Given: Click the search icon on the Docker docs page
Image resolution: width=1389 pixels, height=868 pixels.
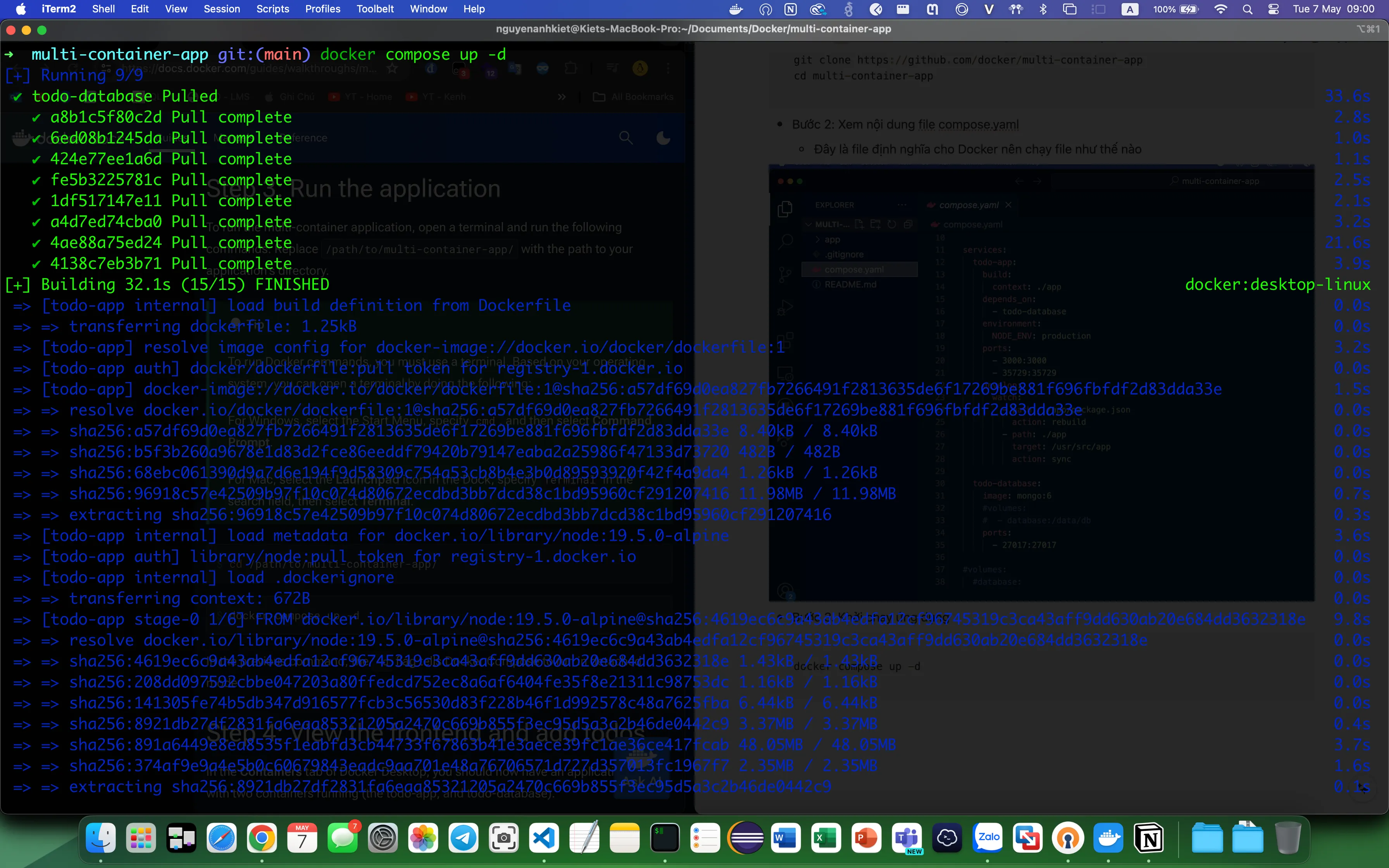Looking at the screenshot, I should (626, 138).
